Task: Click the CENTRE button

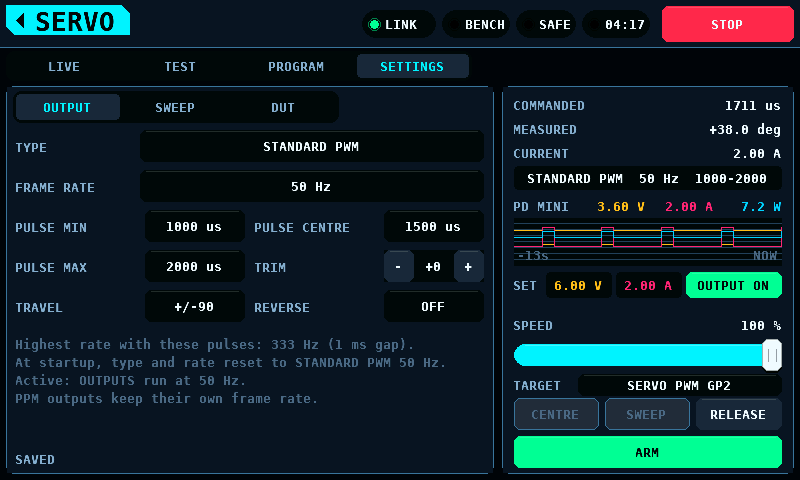Action: pos(556,415)
